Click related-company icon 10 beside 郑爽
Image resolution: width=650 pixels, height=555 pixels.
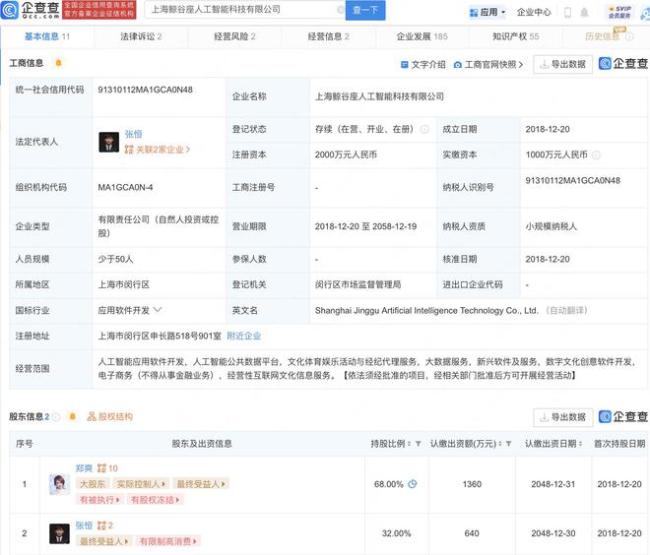coord(107,468)
